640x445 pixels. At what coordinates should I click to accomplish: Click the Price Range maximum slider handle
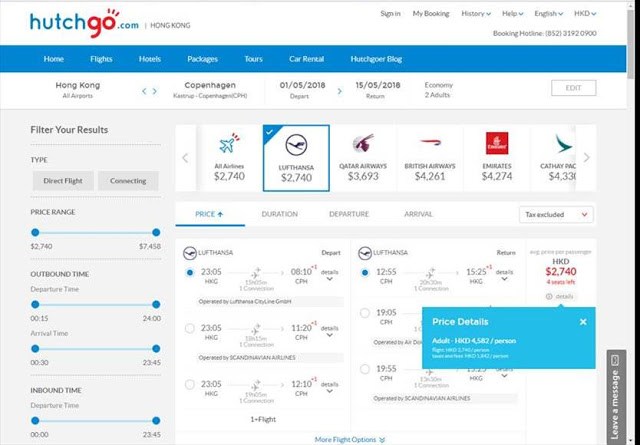[156, 232]
